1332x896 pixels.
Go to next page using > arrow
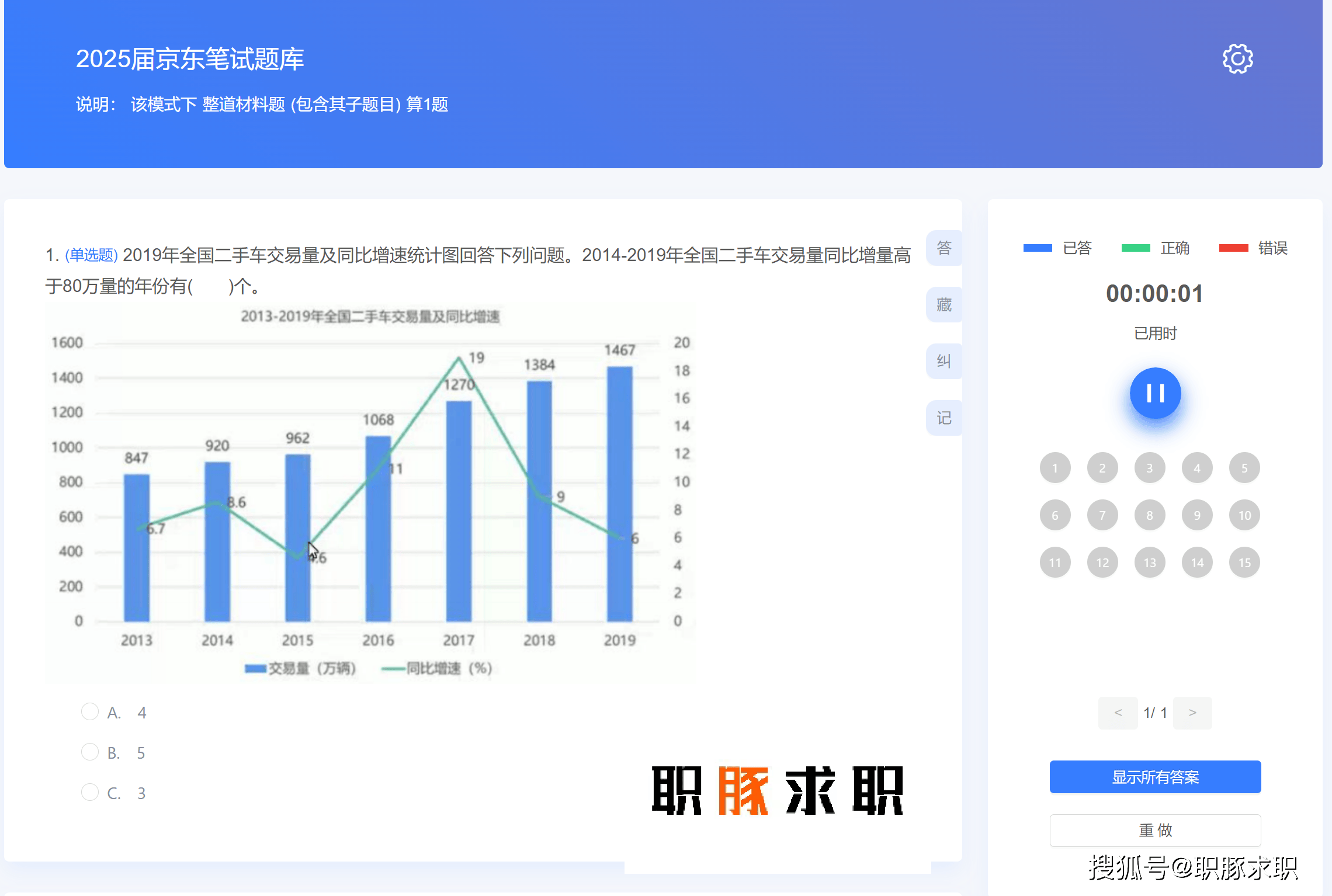click(1192, 713)
